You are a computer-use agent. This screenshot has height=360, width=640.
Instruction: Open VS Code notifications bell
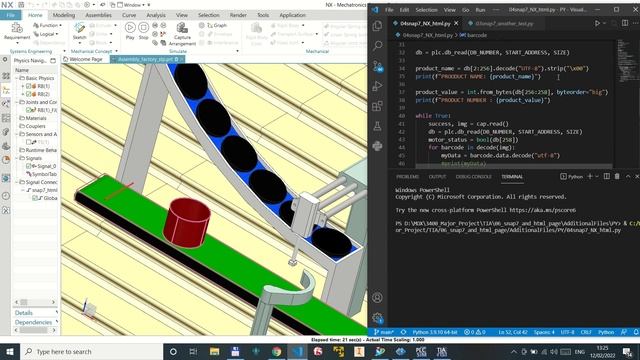[636, 332]
